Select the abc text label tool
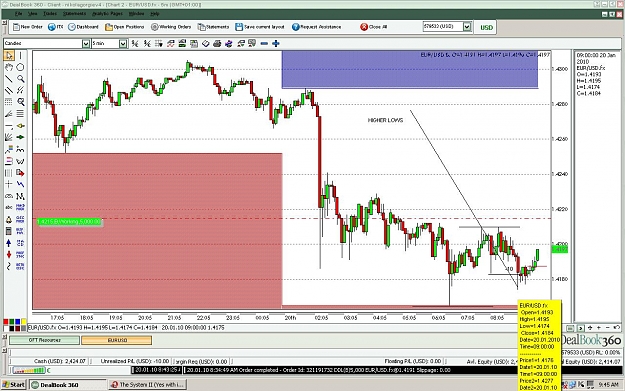Viewport: 625px width, 391px height. tap(9, 207)
